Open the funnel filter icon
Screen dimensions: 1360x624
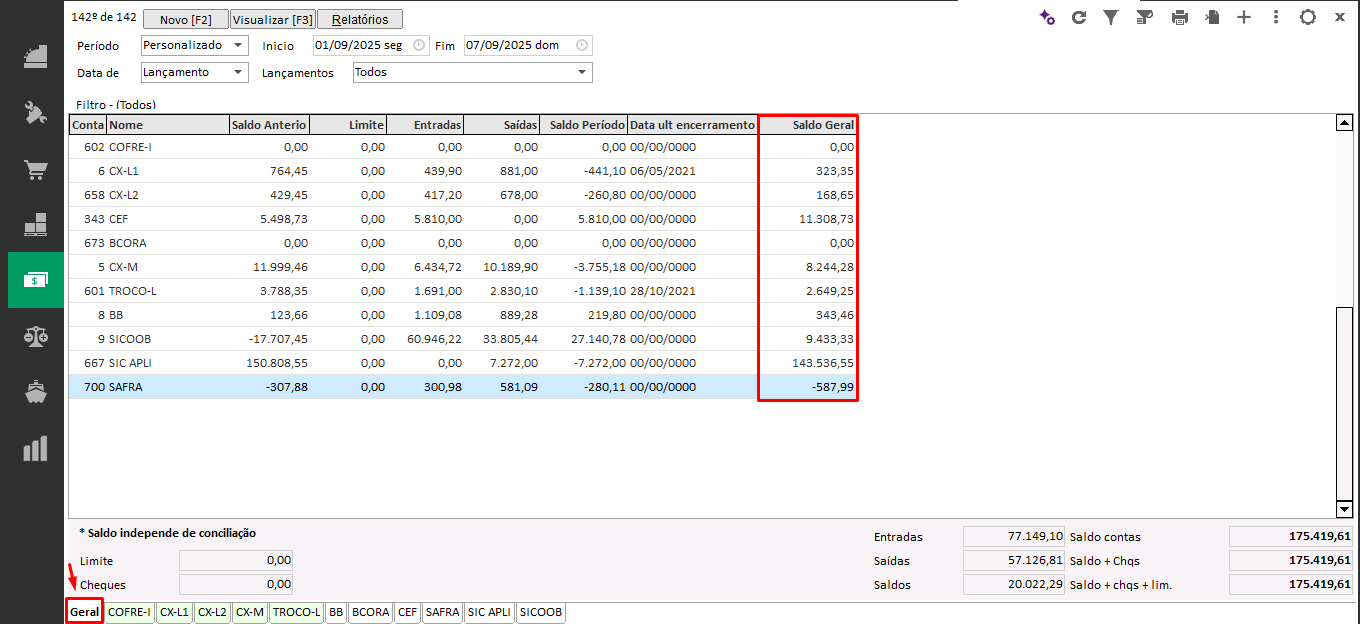1110,17
